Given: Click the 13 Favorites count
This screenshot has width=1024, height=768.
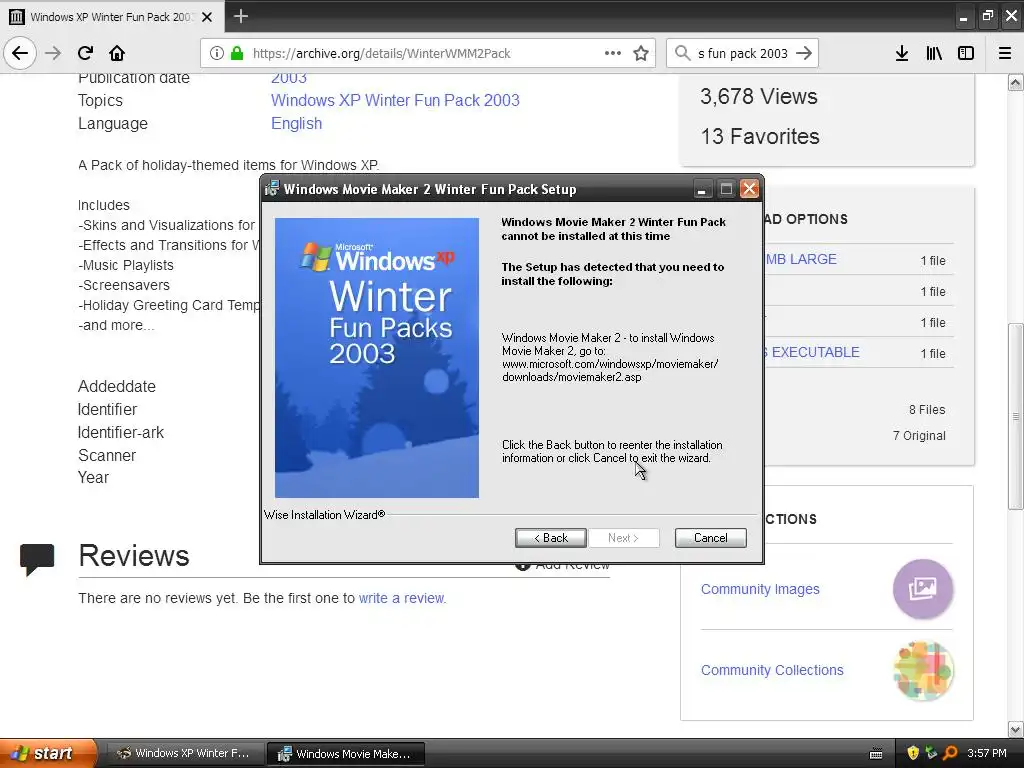Looking at the screenshot, I should pyautogui.click(x=760, y=136).
